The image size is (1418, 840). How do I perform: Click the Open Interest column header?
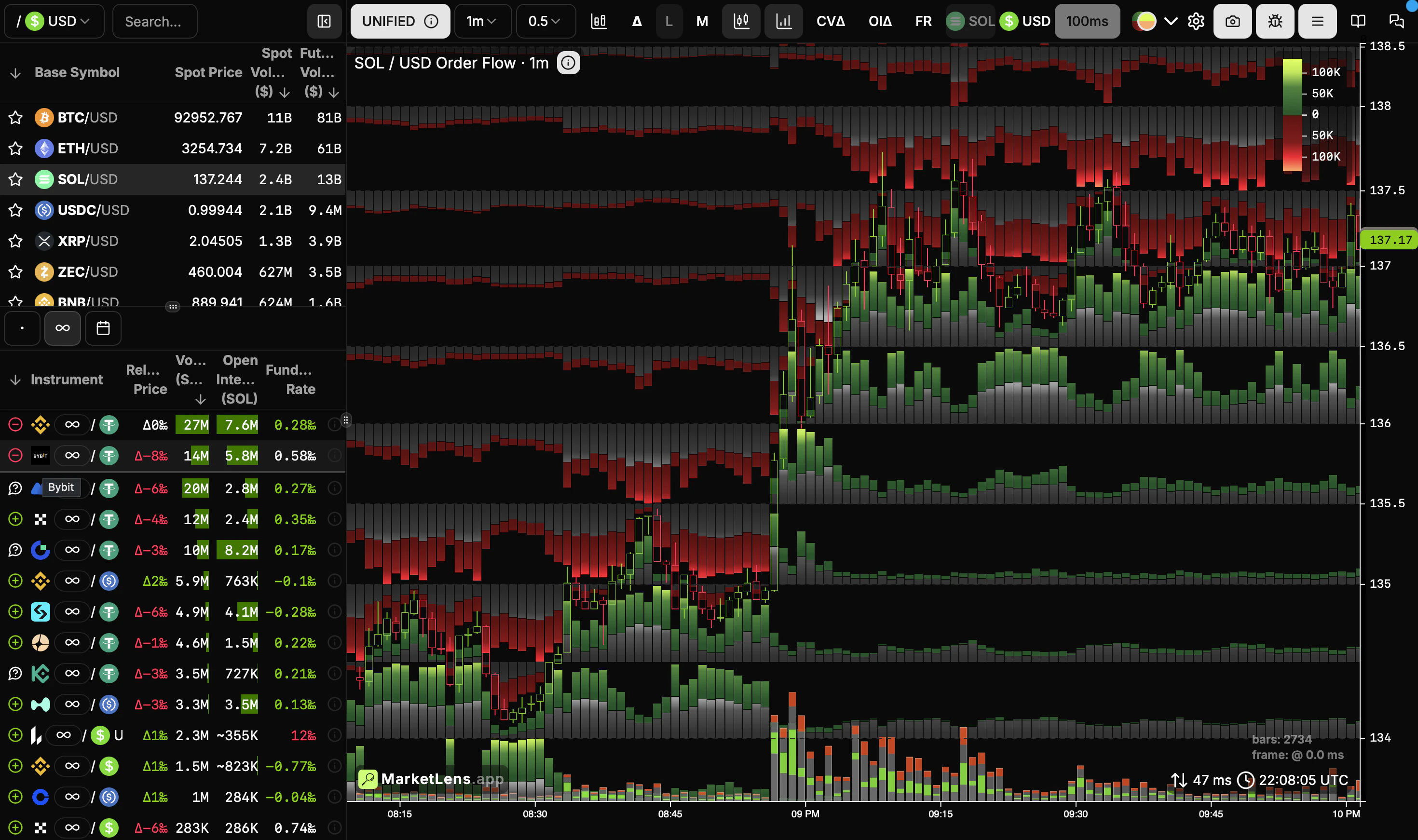pos(237,379)
